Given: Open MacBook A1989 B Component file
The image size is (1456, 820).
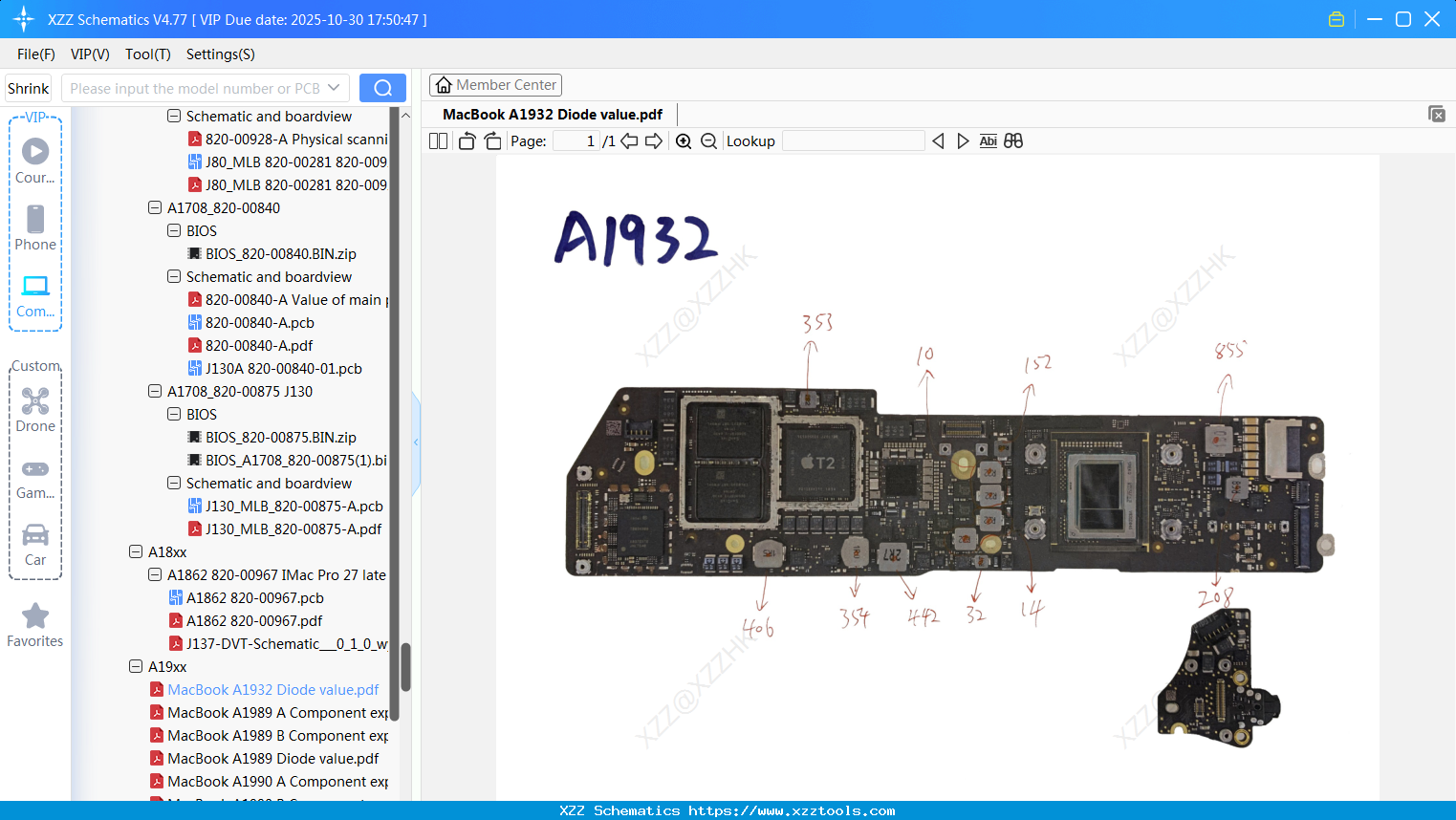Looking at the screenshot, I should tap(269, 735).
